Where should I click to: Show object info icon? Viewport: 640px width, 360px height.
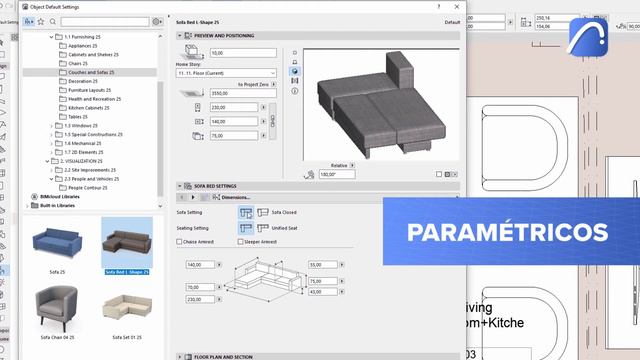tap(295, 91)
